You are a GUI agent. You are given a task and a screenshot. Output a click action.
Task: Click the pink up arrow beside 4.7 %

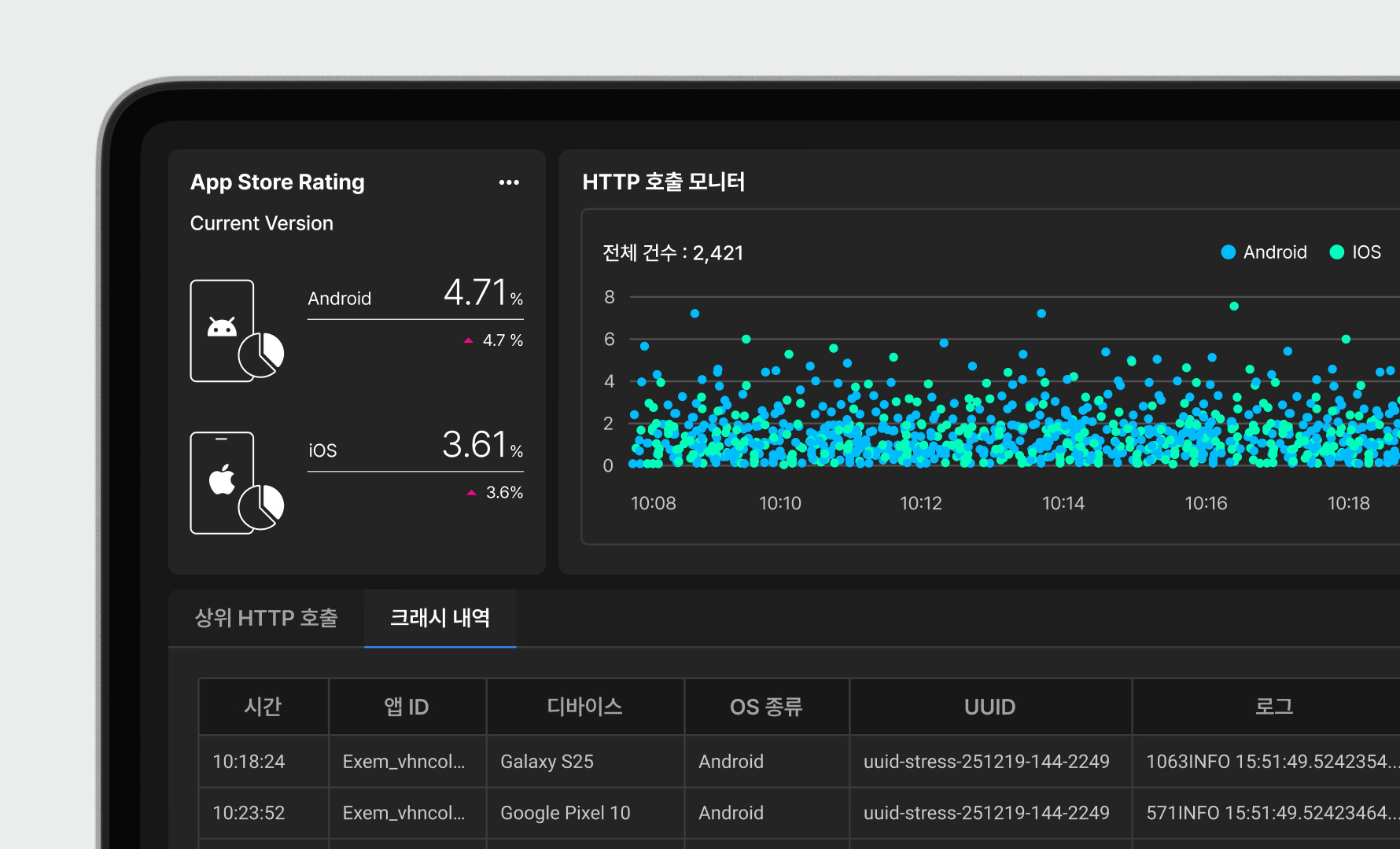point(469,340)
